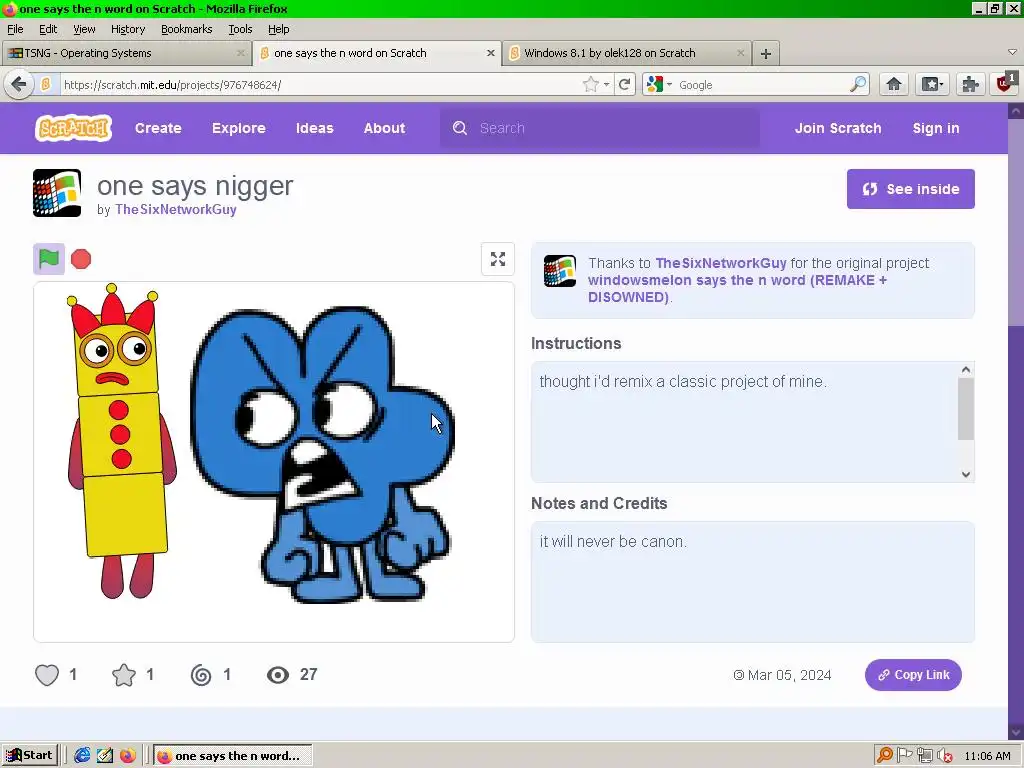Click the Firefox quick launch icon

pyautogui.click(x=127, y=756)
